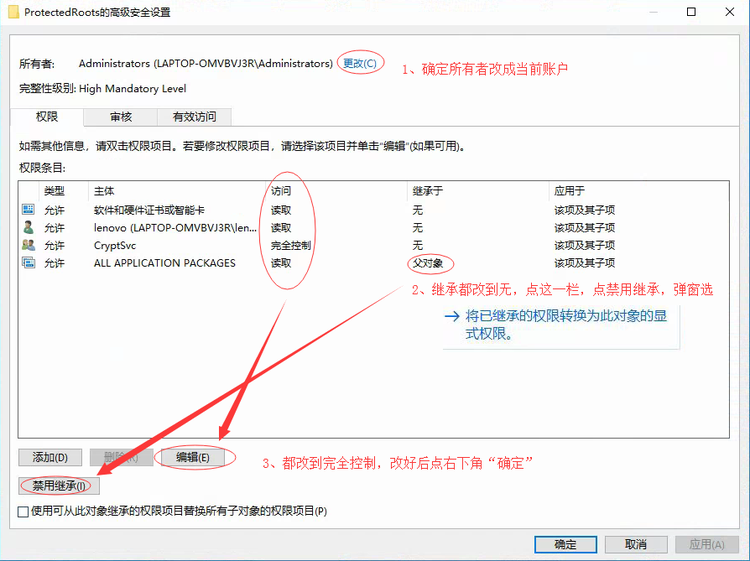Click the user icon of the lenovo entry
This screenshot has width=750, height=561.
28,228
